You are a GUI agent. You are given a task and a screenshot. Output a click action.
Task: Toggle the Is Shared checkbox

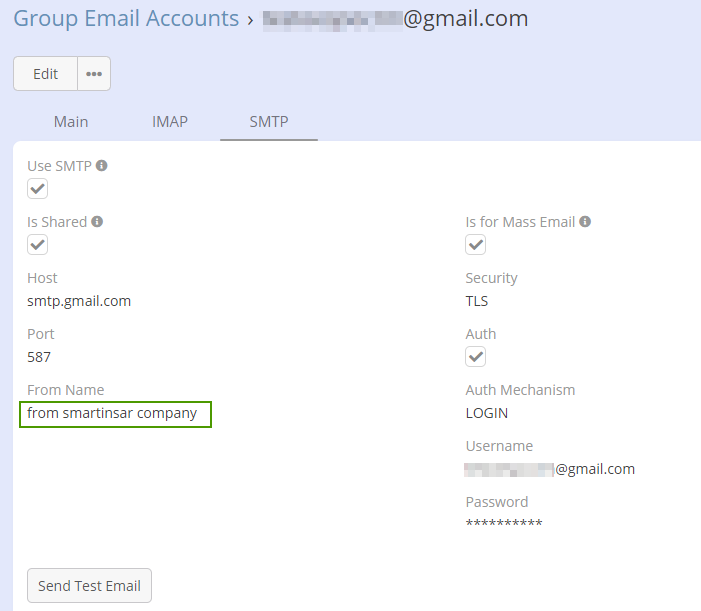(38, 244)
